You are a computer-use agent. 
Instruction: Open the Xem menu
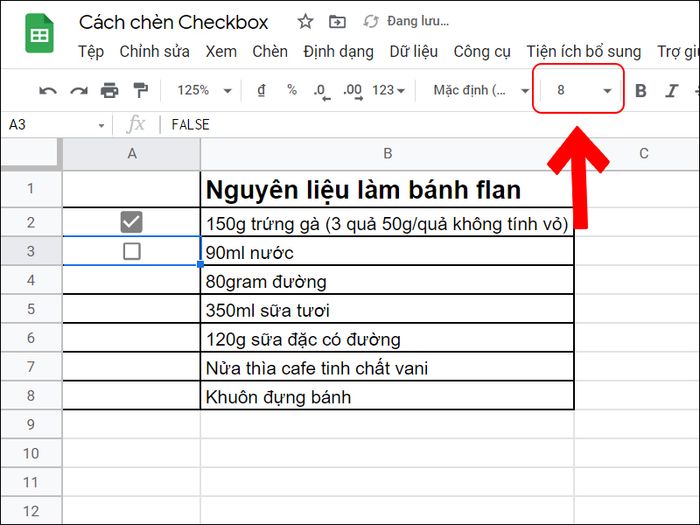221,52
